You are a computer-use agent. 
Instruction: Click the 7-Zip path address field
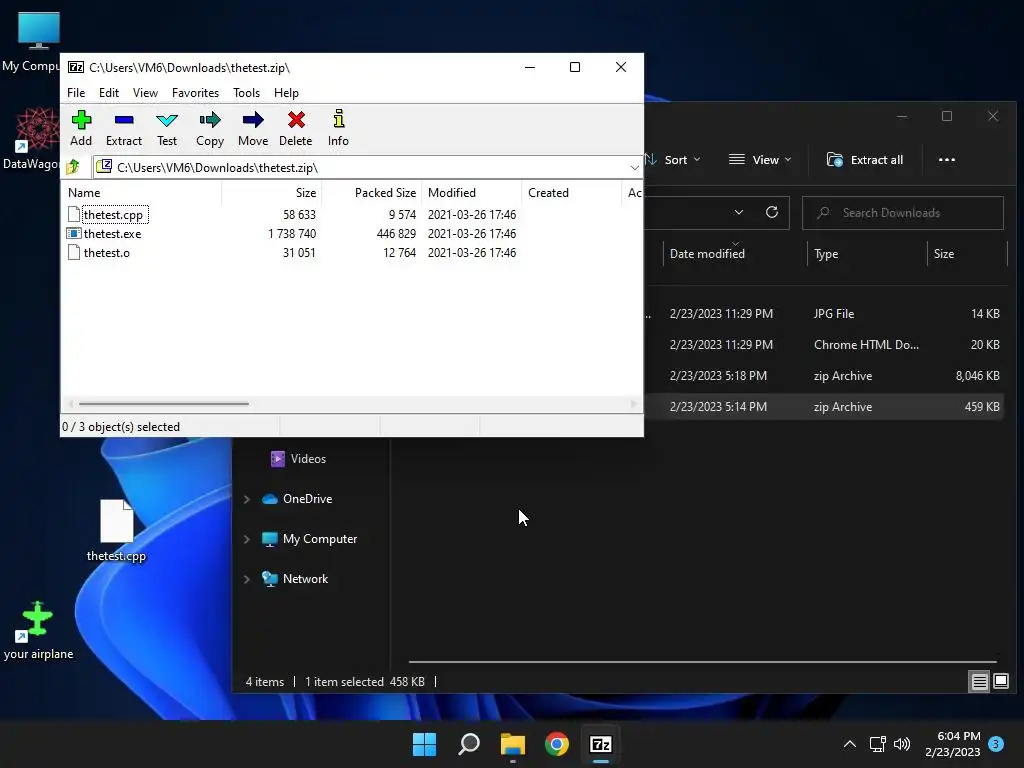[368, 168]
